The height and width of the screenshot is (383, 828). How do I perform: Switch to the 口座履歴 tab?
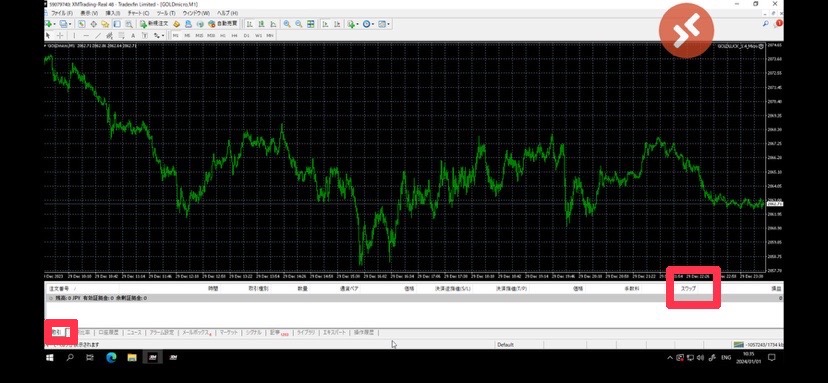108,332
